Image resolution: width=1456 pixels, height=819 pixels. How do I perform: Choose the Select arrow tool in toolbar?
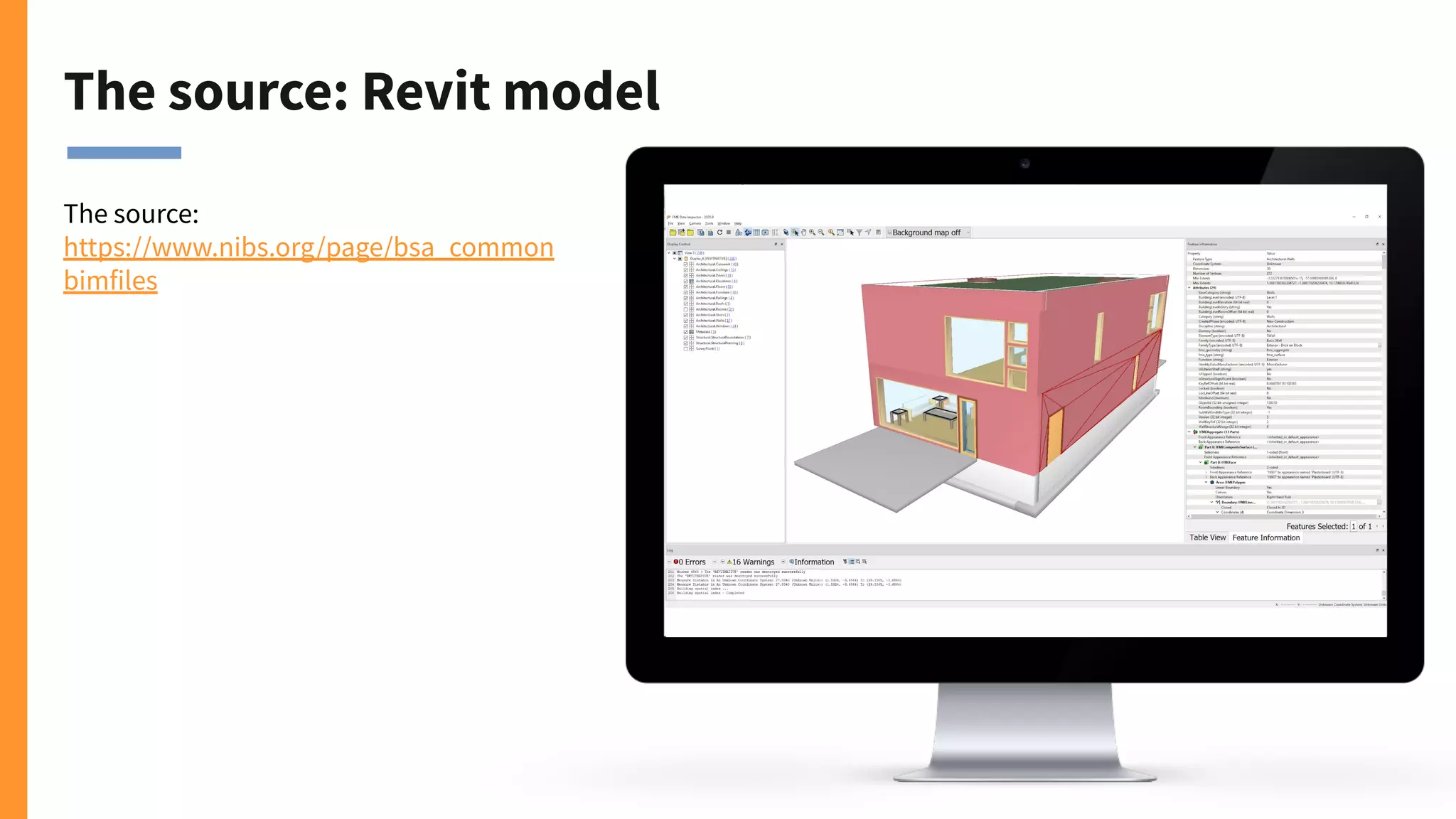pyautogui.click(x=795, y=232)
